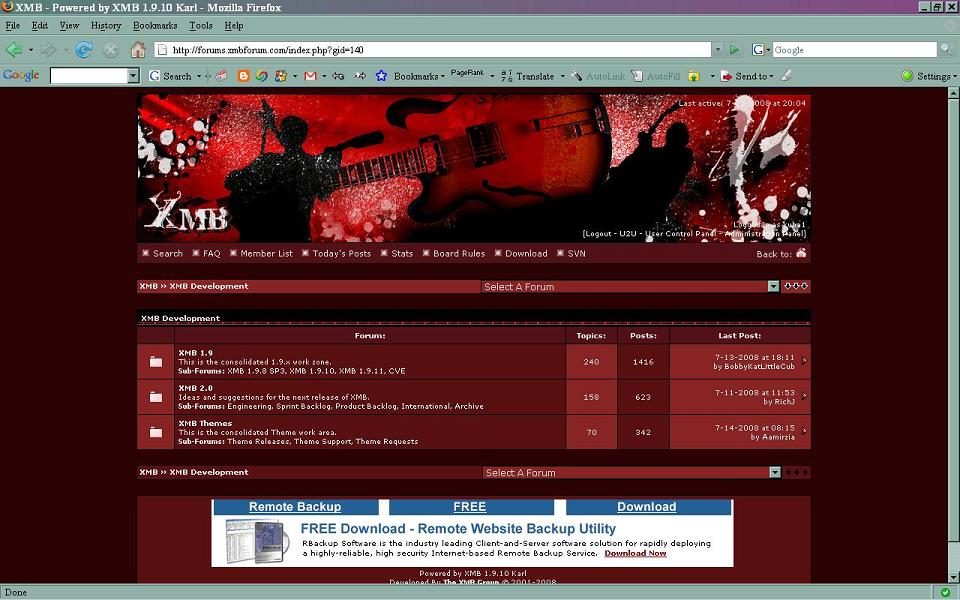
Task: Click the Member List link
Action: pyautogui.click(x=266, y=254)
